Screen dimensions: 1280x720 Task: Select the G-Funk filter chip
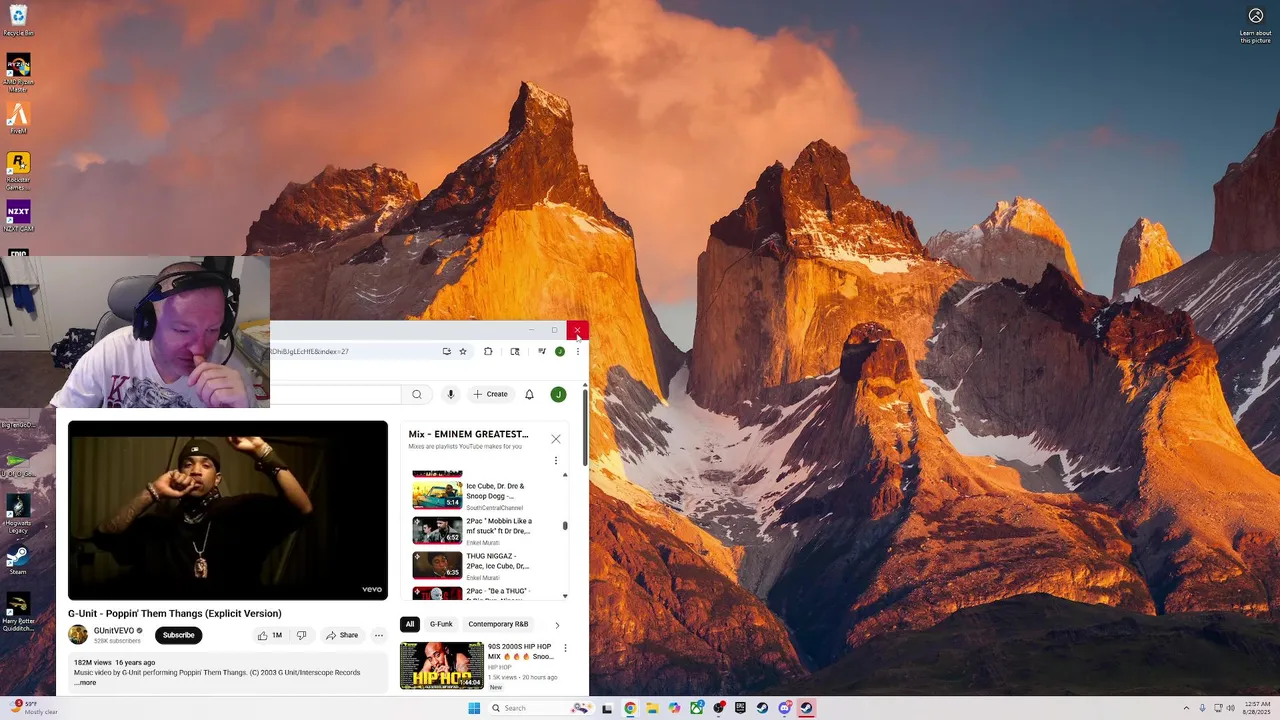point(441,624)
